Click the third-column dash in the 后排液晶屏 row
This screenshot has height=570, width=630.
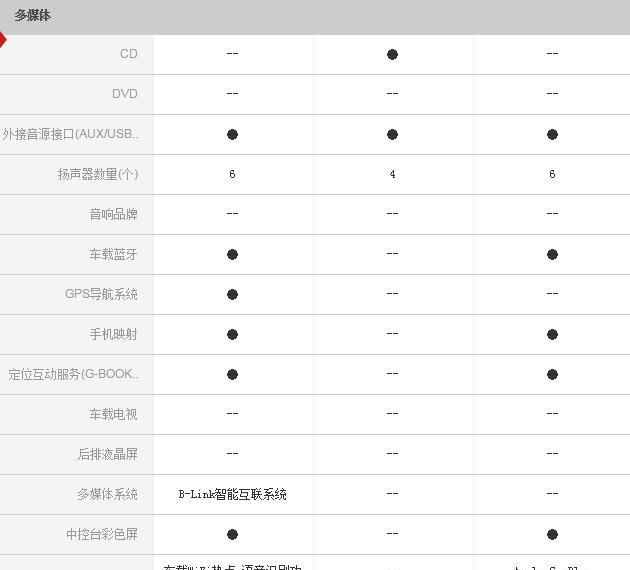(552, 454)
